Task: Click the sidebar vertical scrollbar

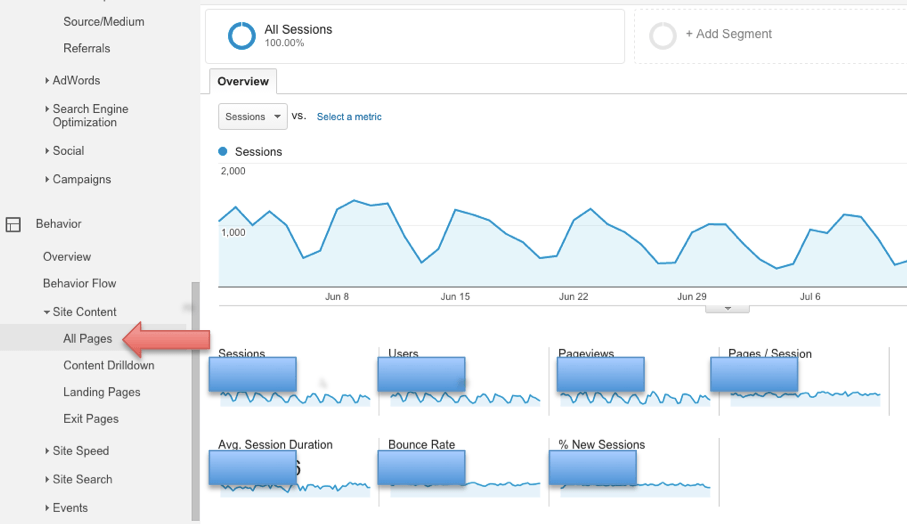Action: pos(196,401)
